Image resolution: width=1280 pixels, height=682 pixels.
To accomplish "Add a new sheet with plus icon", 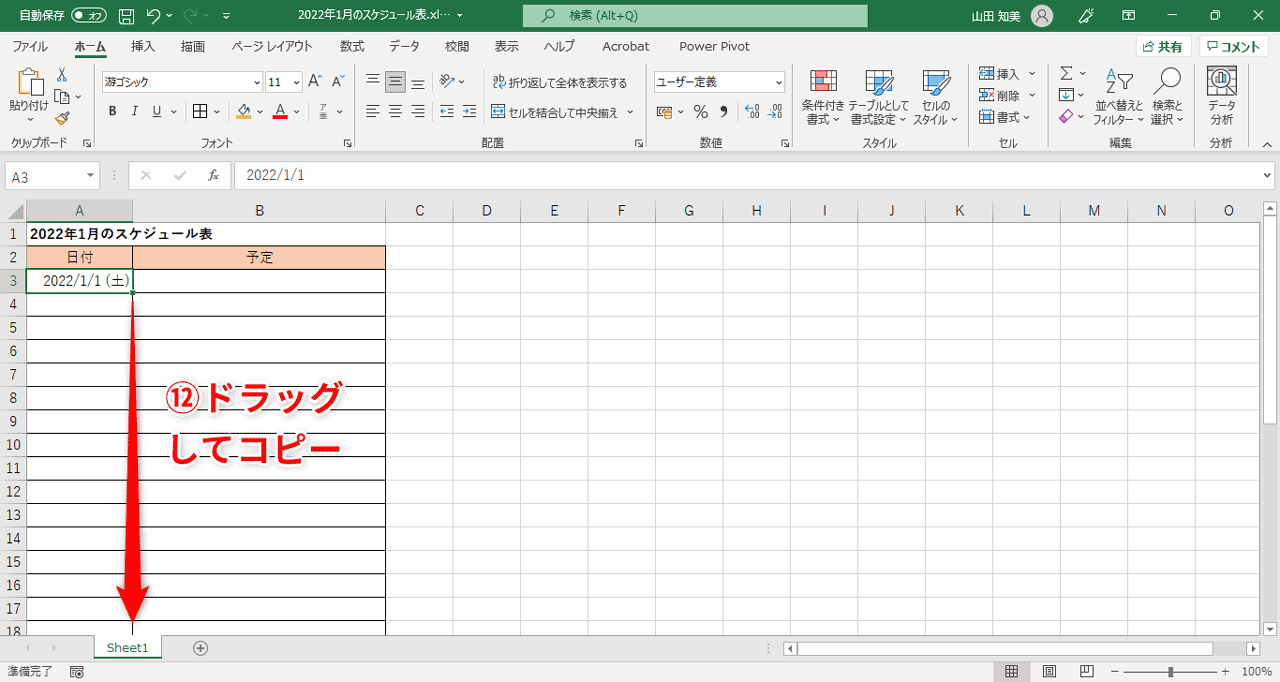I will point(200,648).
